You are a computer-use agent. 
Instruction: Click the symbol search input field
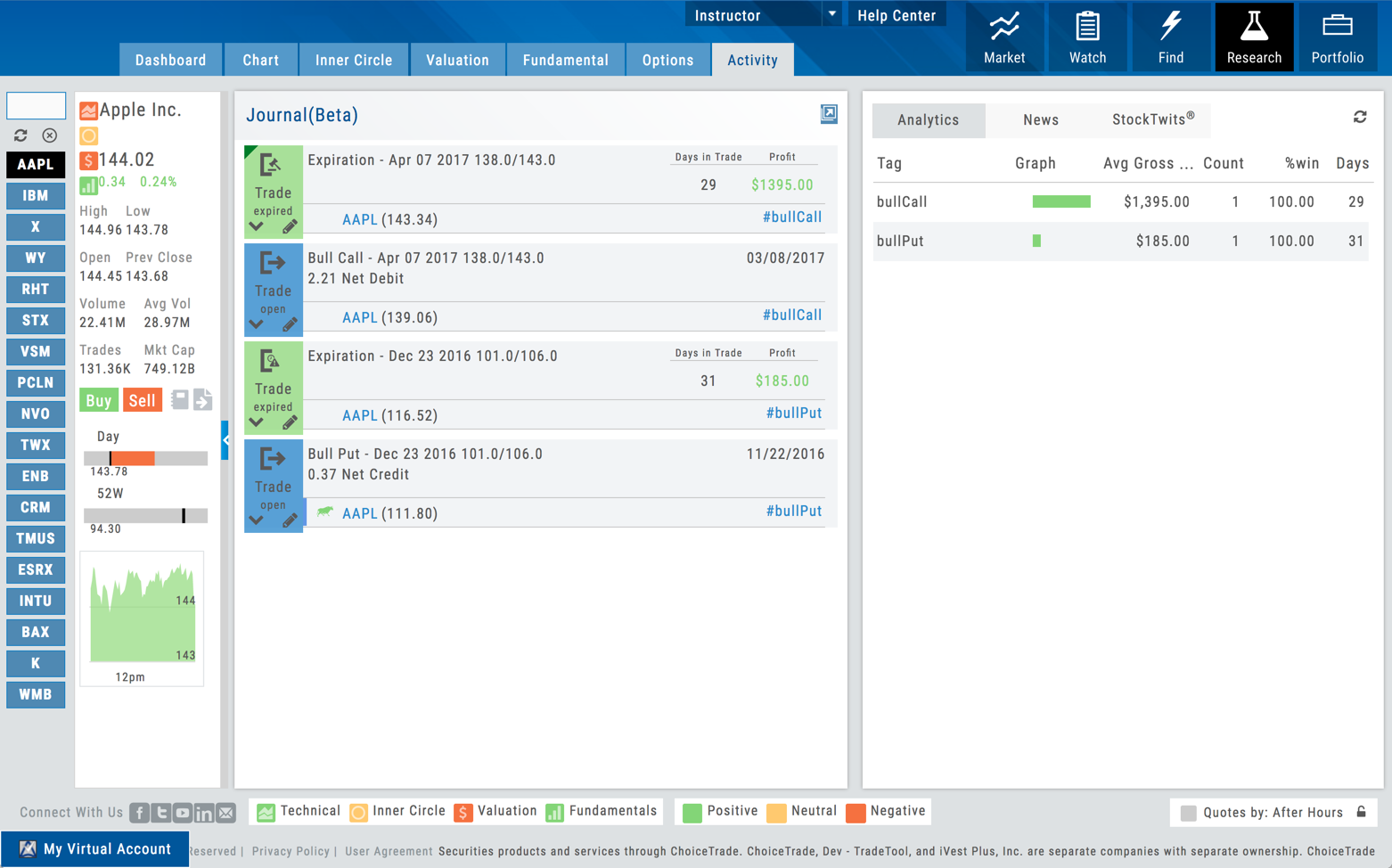coord(36,105)
